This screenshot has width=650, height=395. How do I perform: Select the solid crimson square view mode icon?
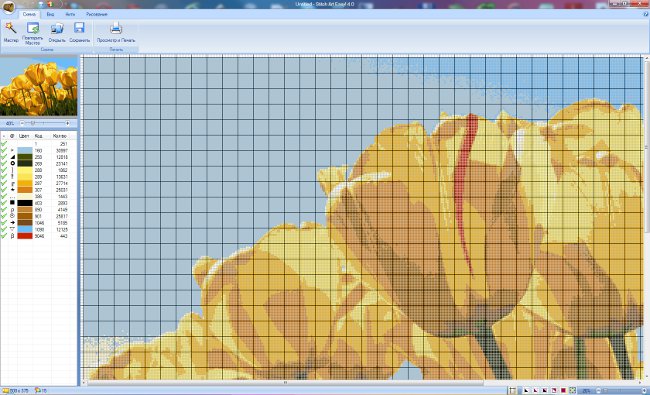pos(563,390)
